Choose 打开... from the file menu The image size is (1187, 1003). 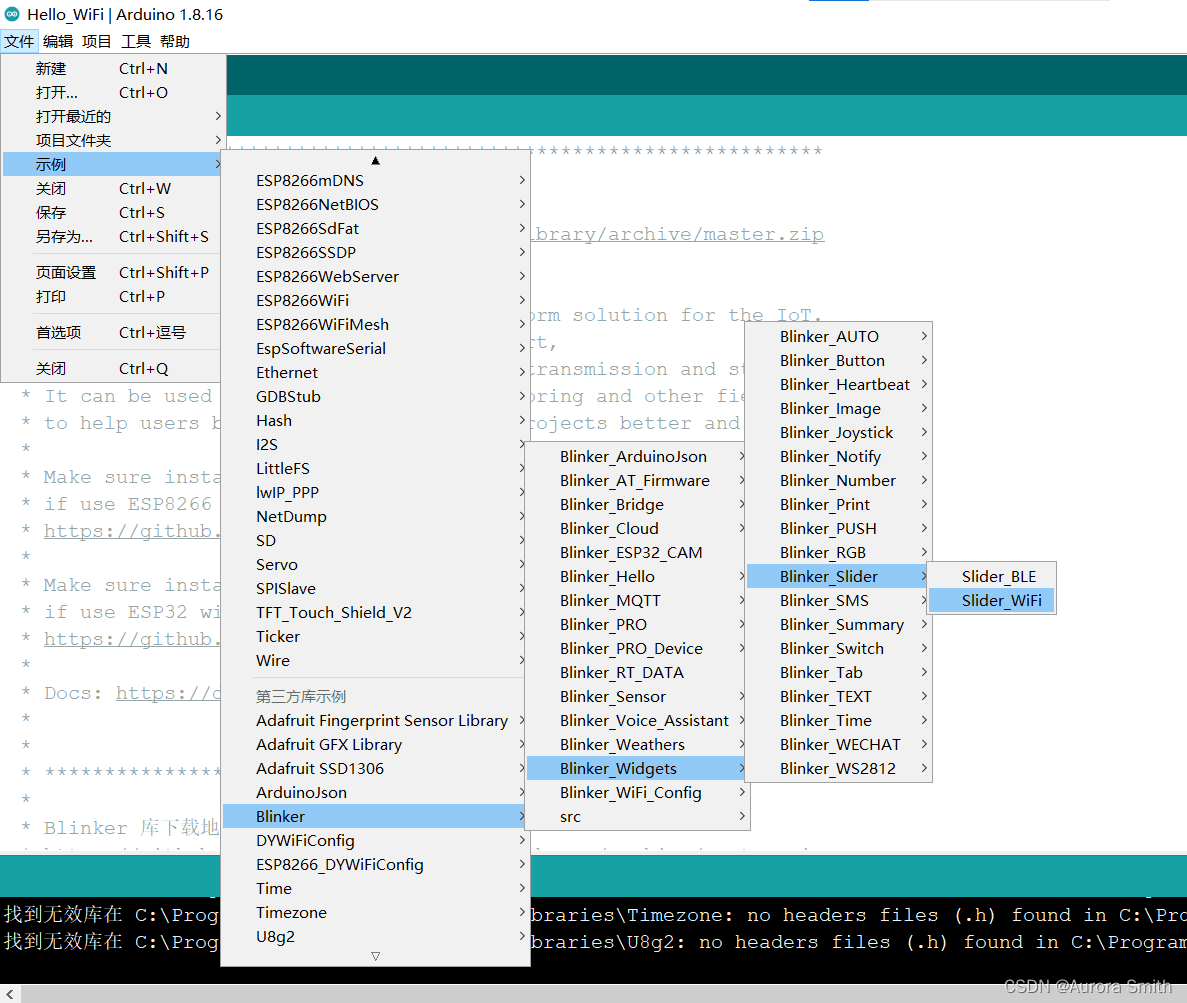point(112,92)
